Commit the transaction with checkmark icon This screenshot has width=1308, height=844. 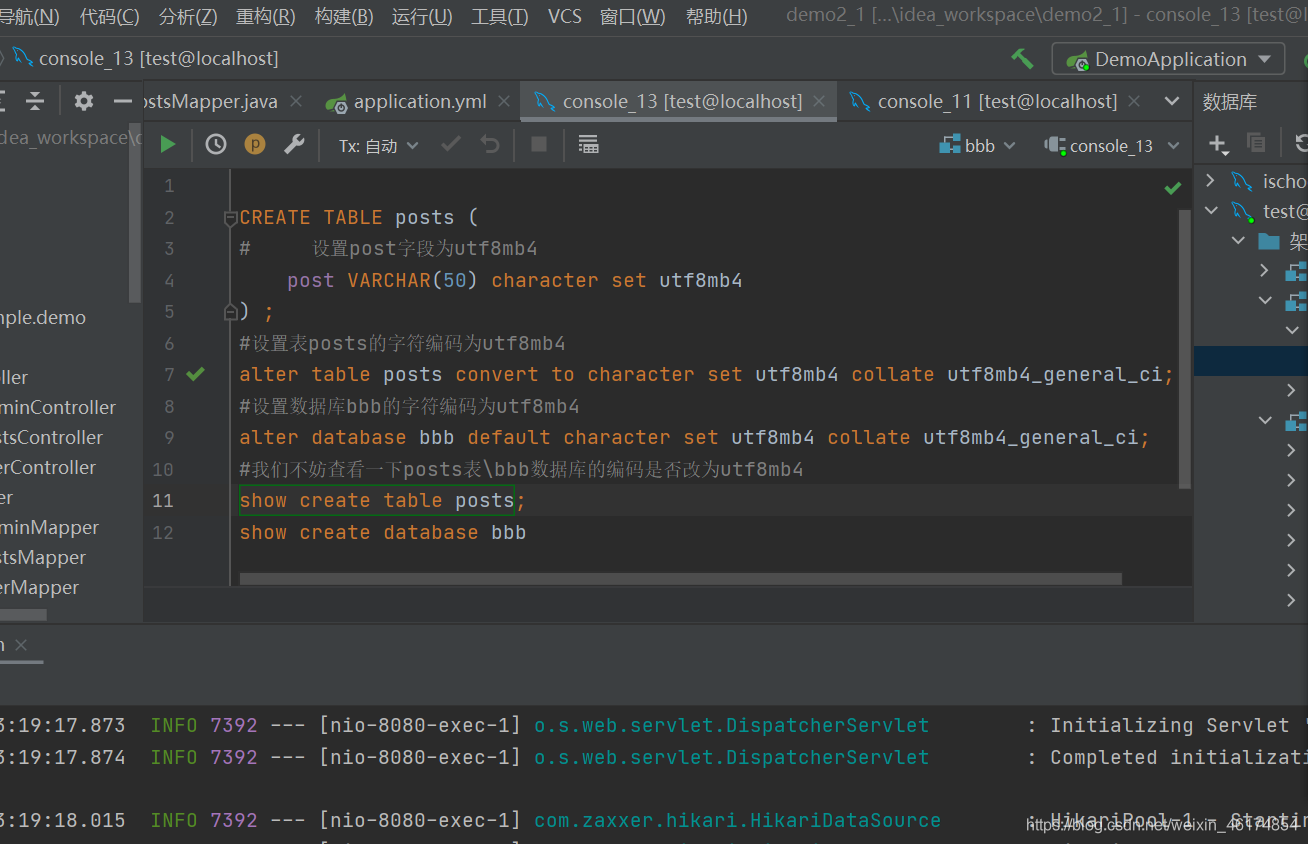click(450, 144)
